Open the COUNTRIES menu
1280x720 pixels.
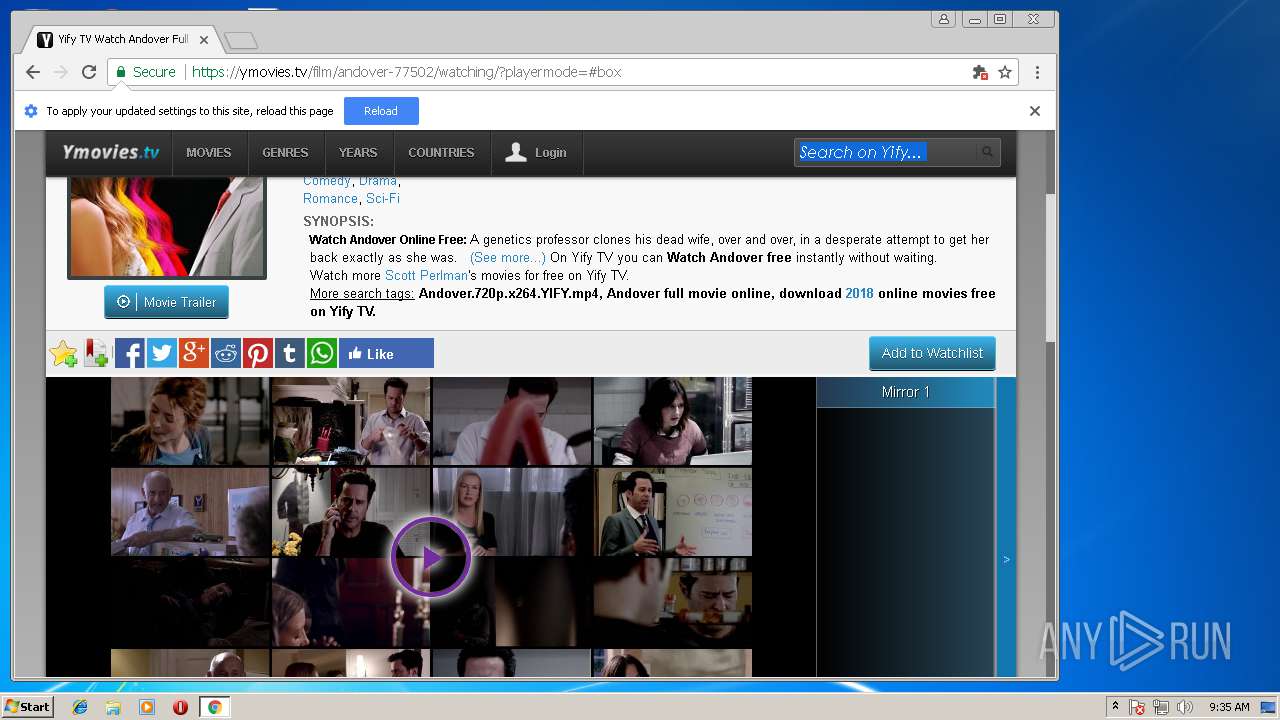(x=441, y=153)
